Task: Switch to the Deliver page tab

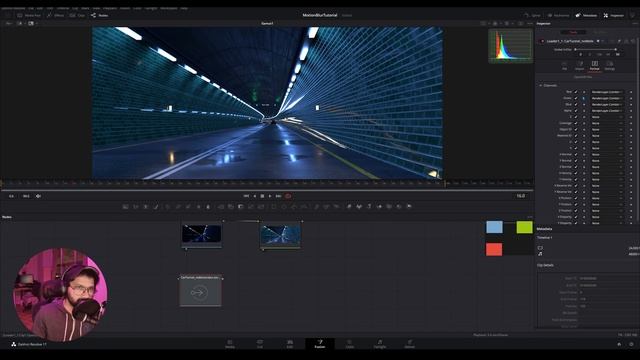Action: [409, 344]
